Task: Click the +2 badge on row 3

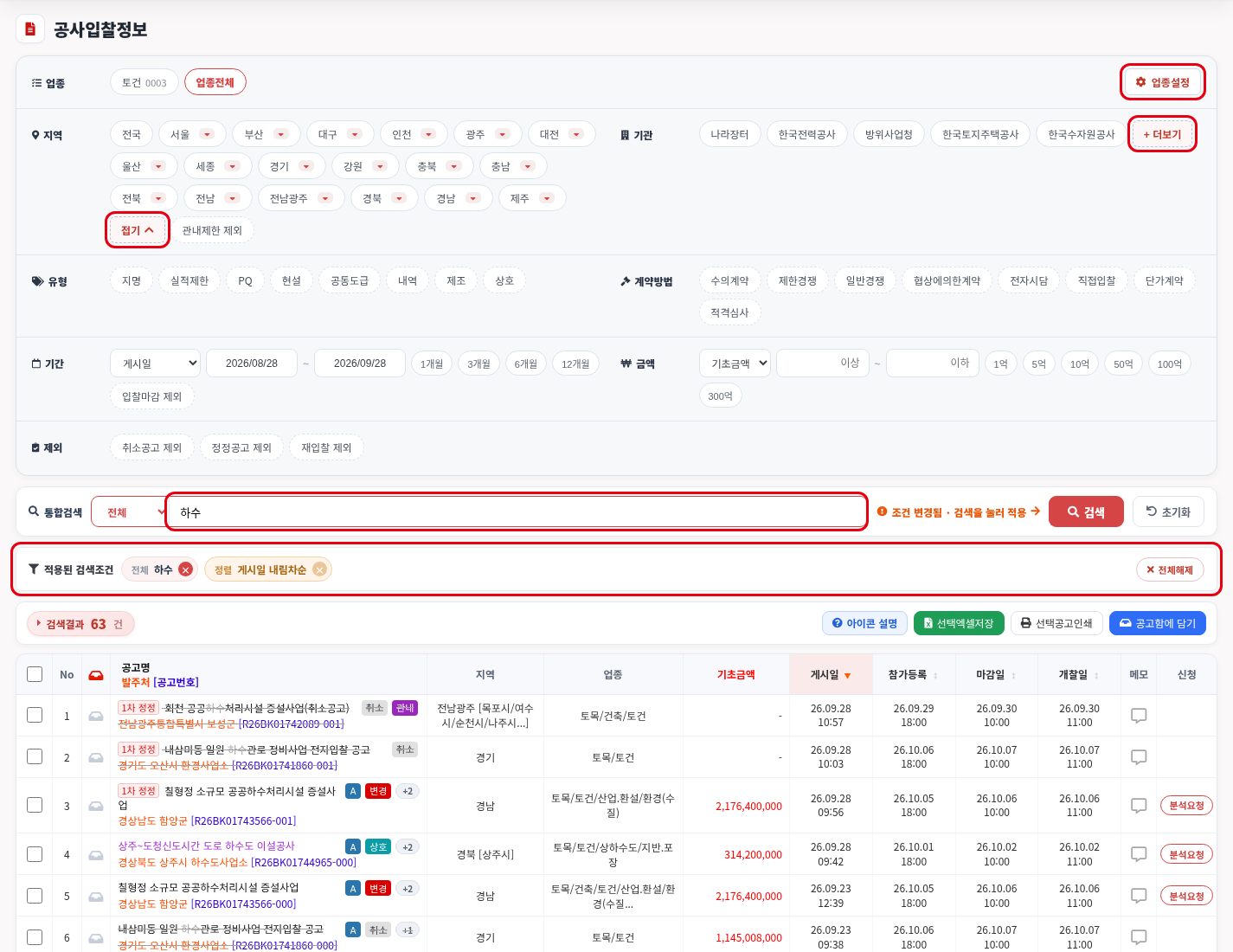Action: (408, 791)
